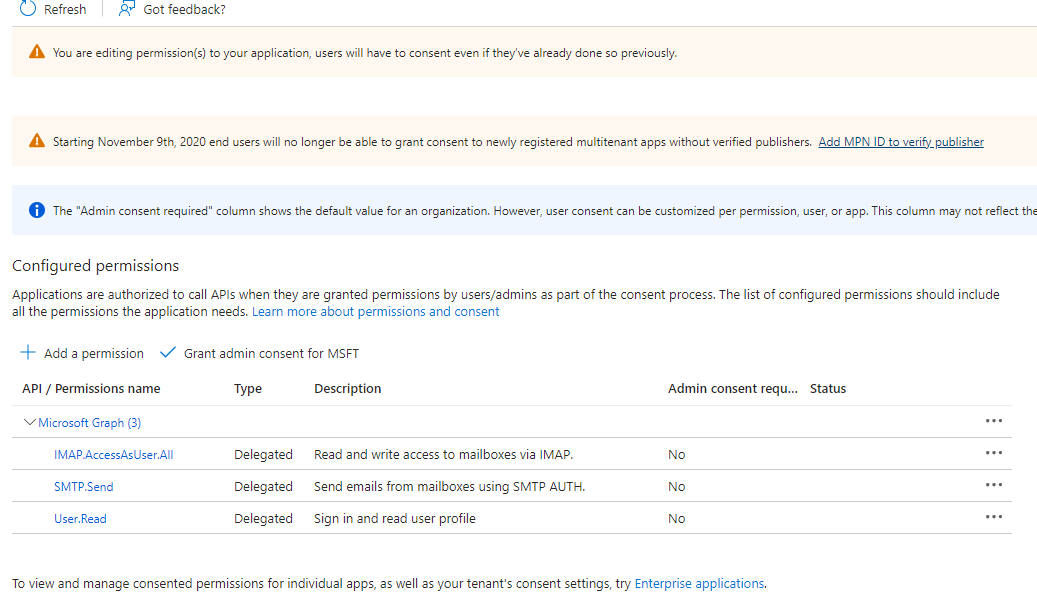Click the blue info icon in Admin consent banner

tap(37, 210)
